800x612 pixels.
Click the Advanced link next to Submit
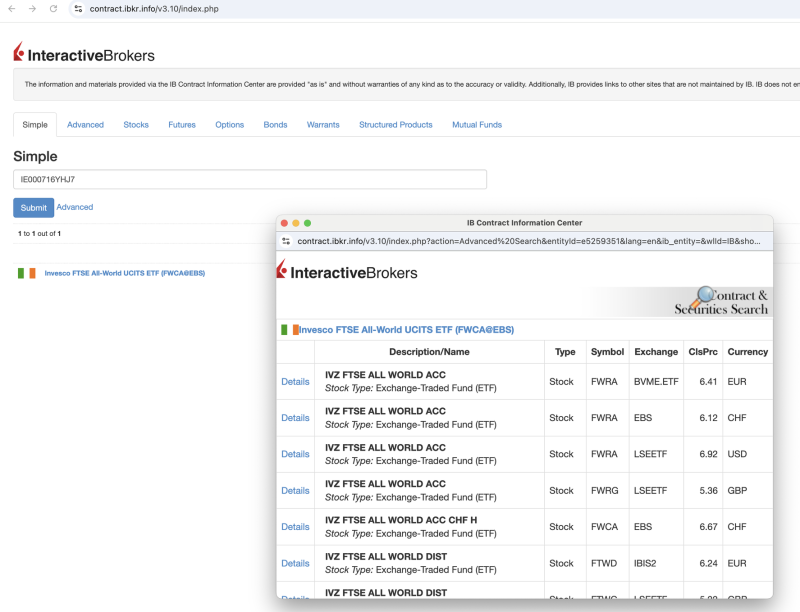pyautogui.click(x=75, y=207)
